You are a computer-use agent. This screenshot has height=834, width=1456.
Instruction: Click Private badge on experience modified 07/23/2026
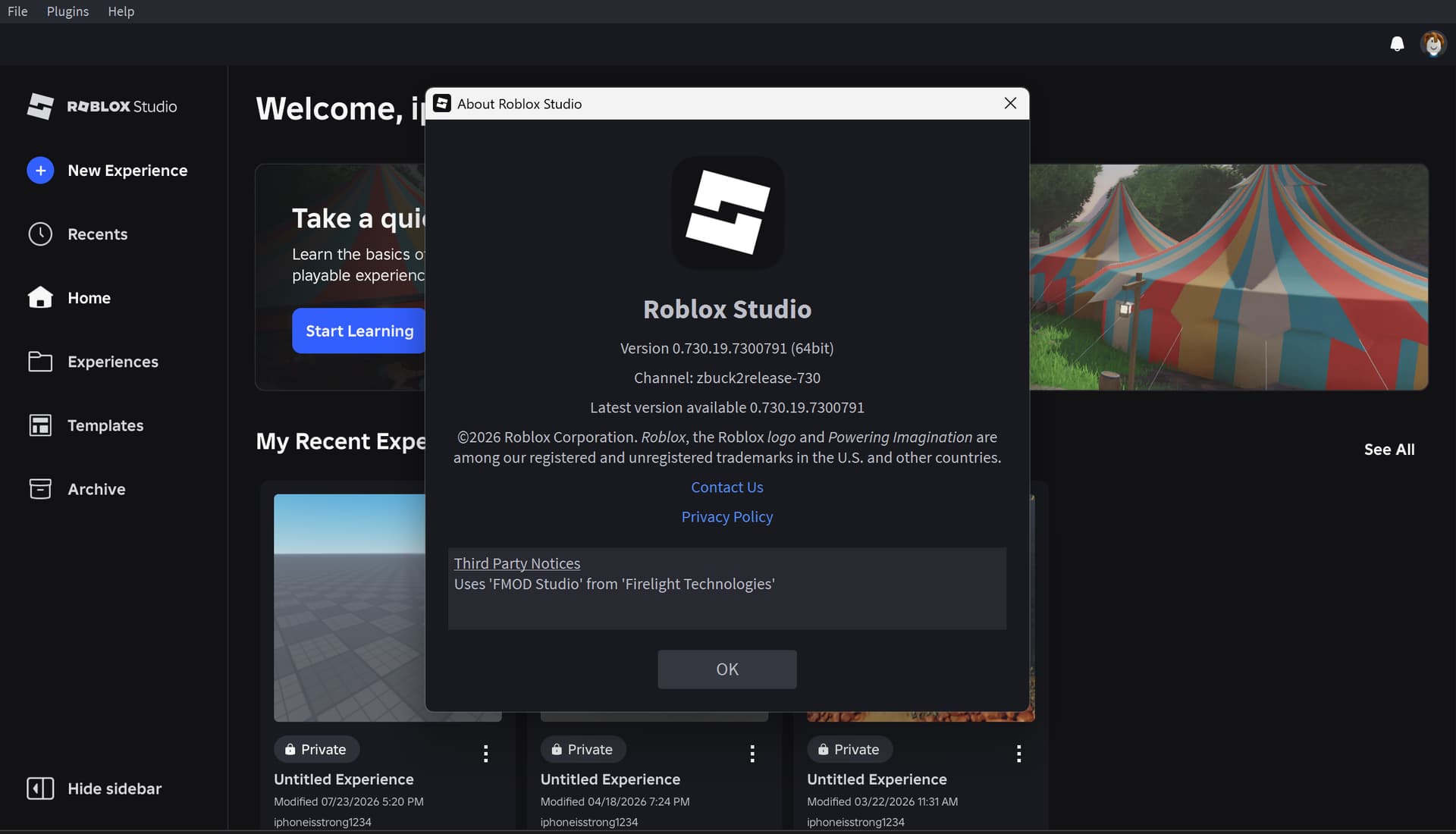point(316,749)
